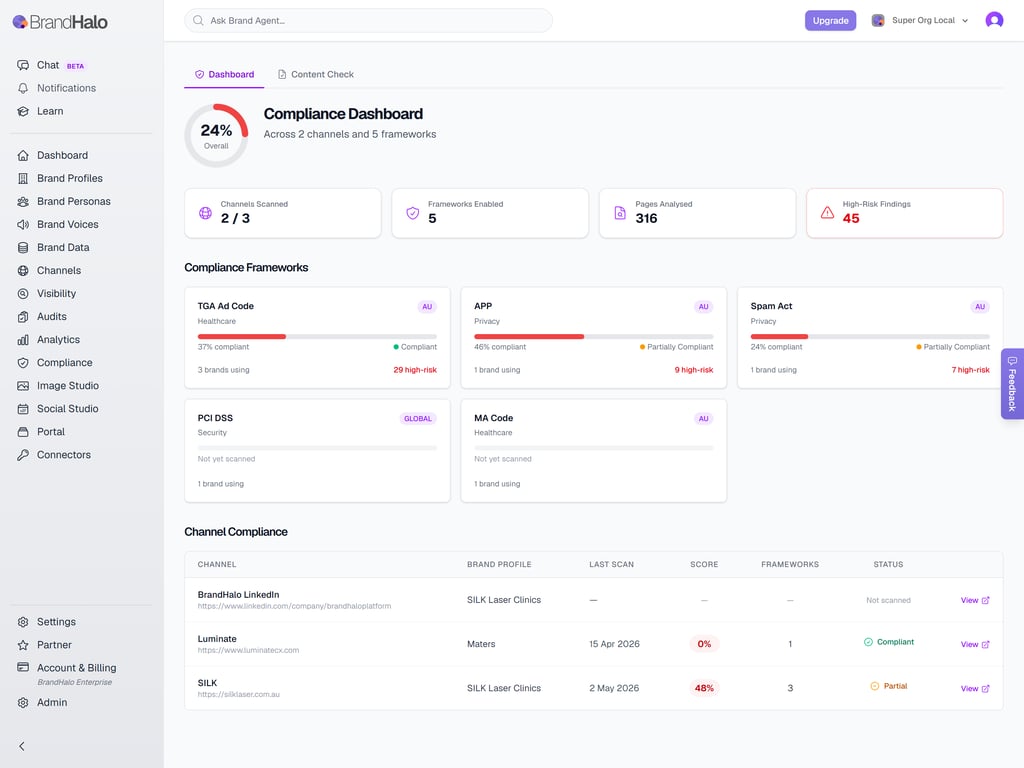The width and height of the screenshot is (1024, 768).
Task: Click the SILK Partial status
Action: [889, 686]
